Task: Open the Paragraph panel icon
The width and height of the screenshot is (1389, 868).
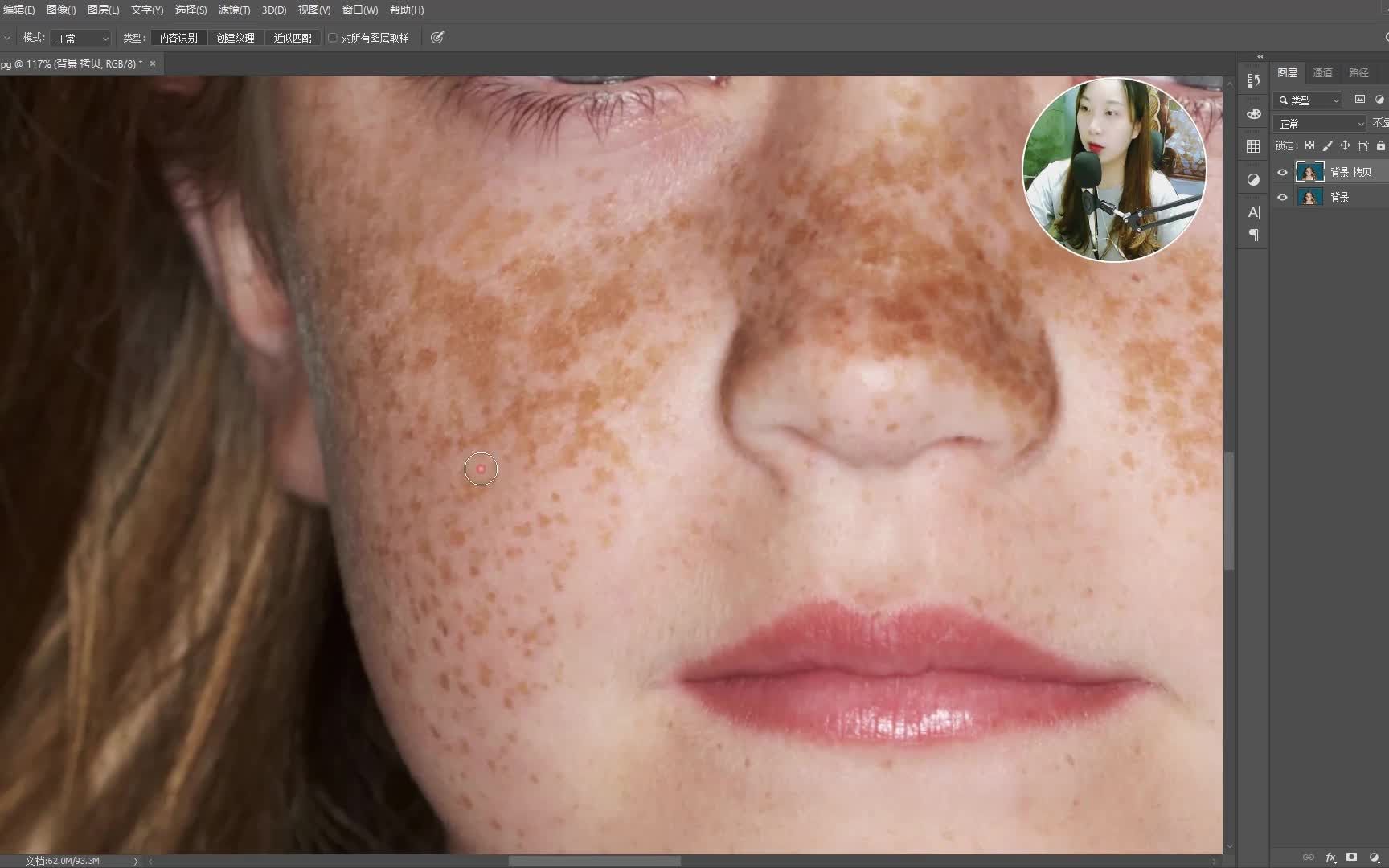Action: point(1253,235)
